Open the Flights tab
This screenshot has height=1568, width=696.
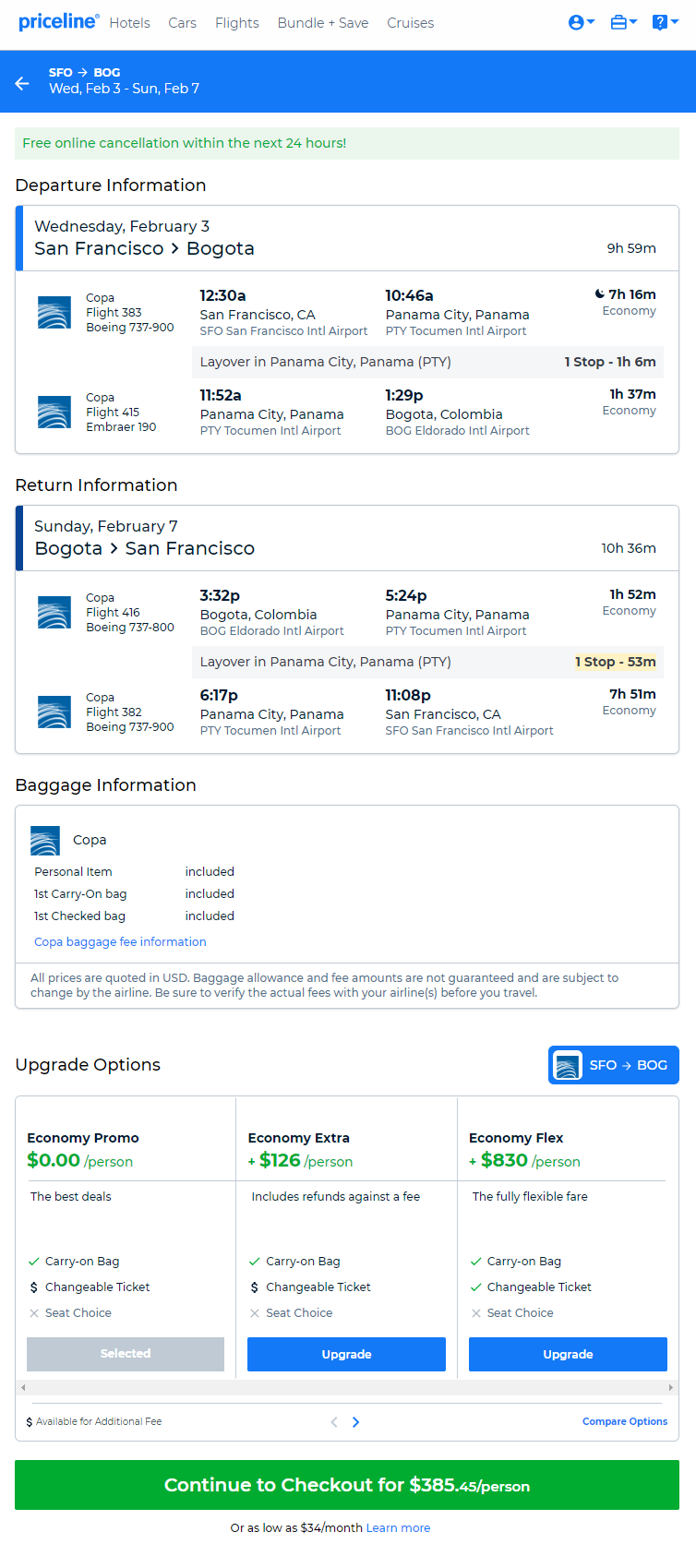(237, 23)
